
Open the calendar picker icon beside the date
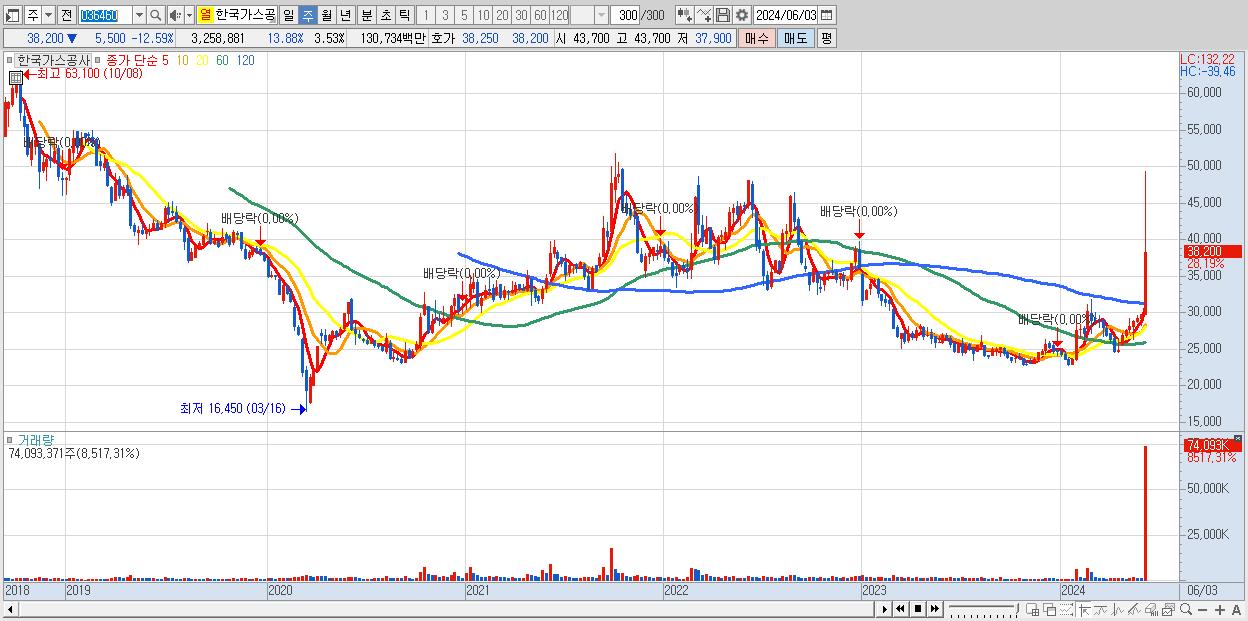point(828,15)
